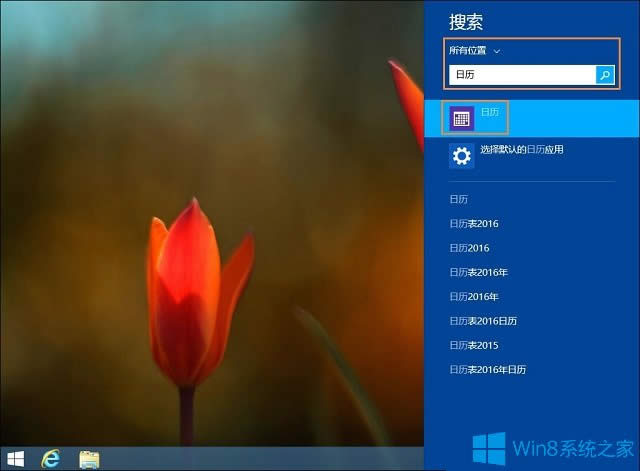Click the search box containing 日历
The image size is (640, 471).
(x=522, y=75)
